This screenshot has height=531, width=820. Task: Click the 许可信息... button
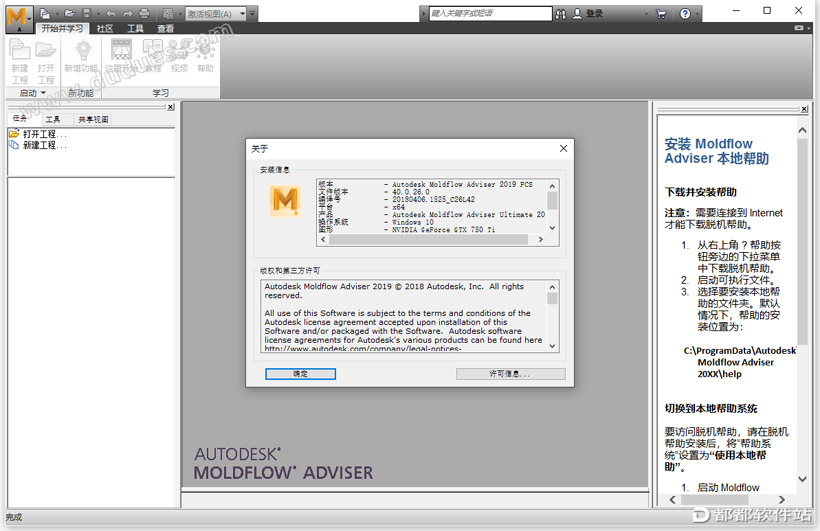510,374
